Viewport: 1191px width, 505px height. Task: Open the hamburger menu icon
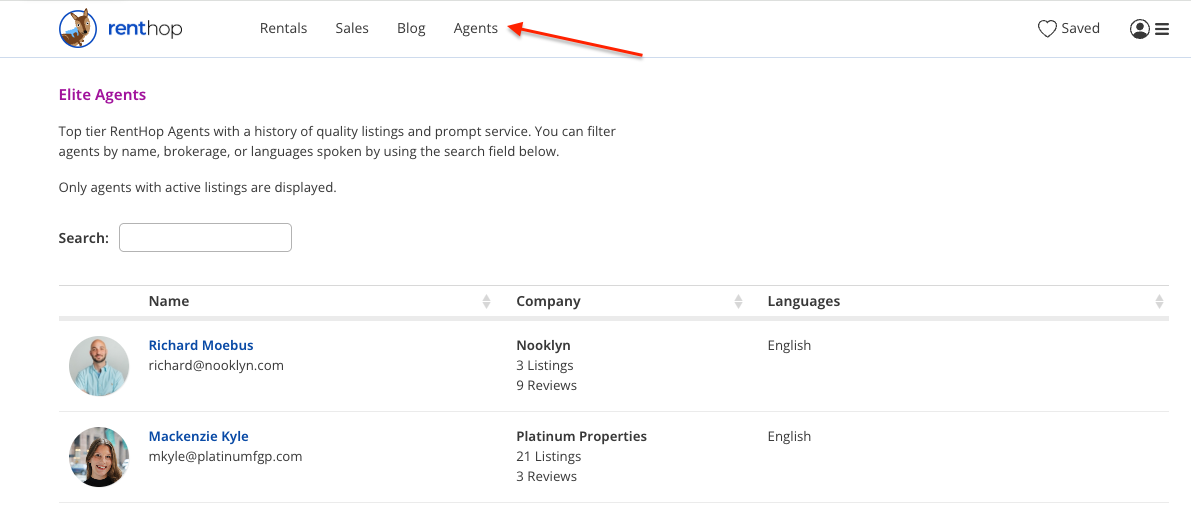1162,30
